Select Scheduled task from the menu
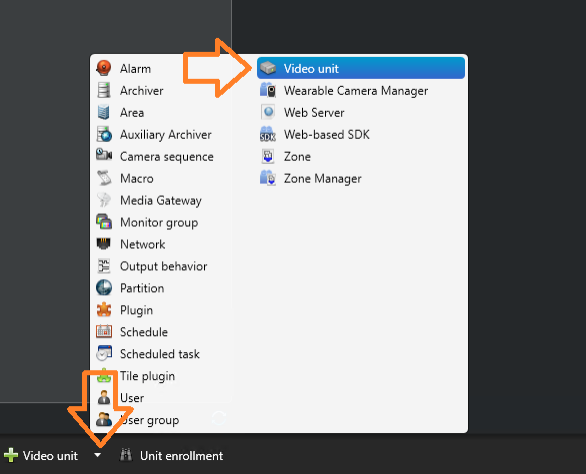This screenshot has width=586, height=474. (x=161, y=354)
